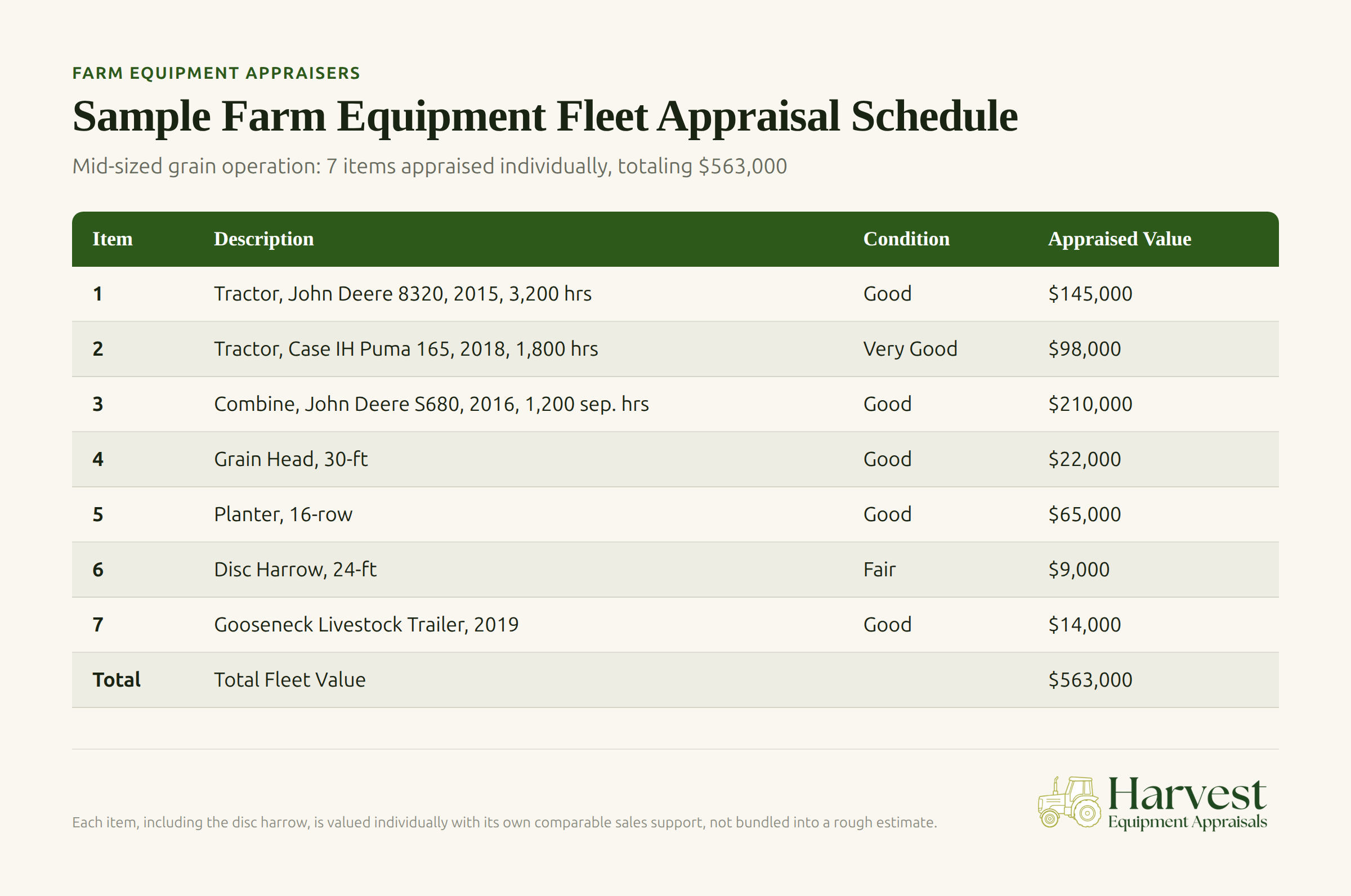Select item number '6' cell
This screenshot has height=896, width=1351.
click(x=98, y=570)
